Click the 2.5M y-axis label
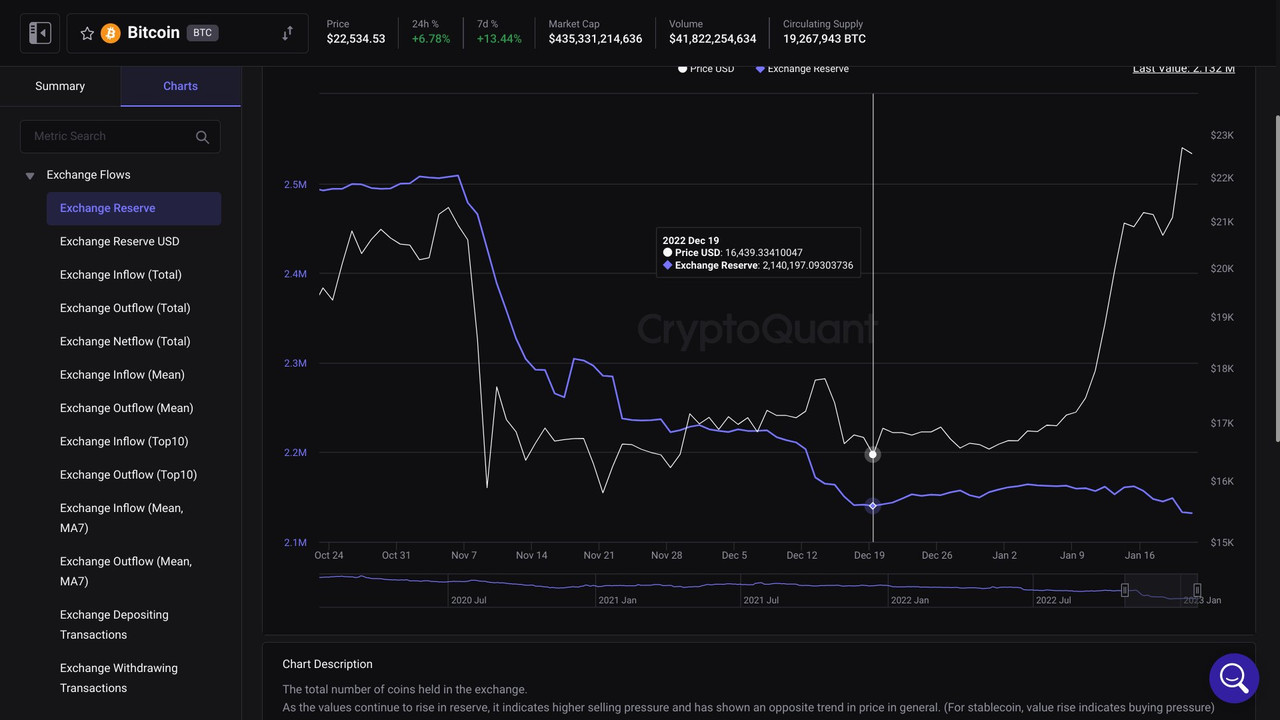1280x720 pixels. [x=295, y=185]
